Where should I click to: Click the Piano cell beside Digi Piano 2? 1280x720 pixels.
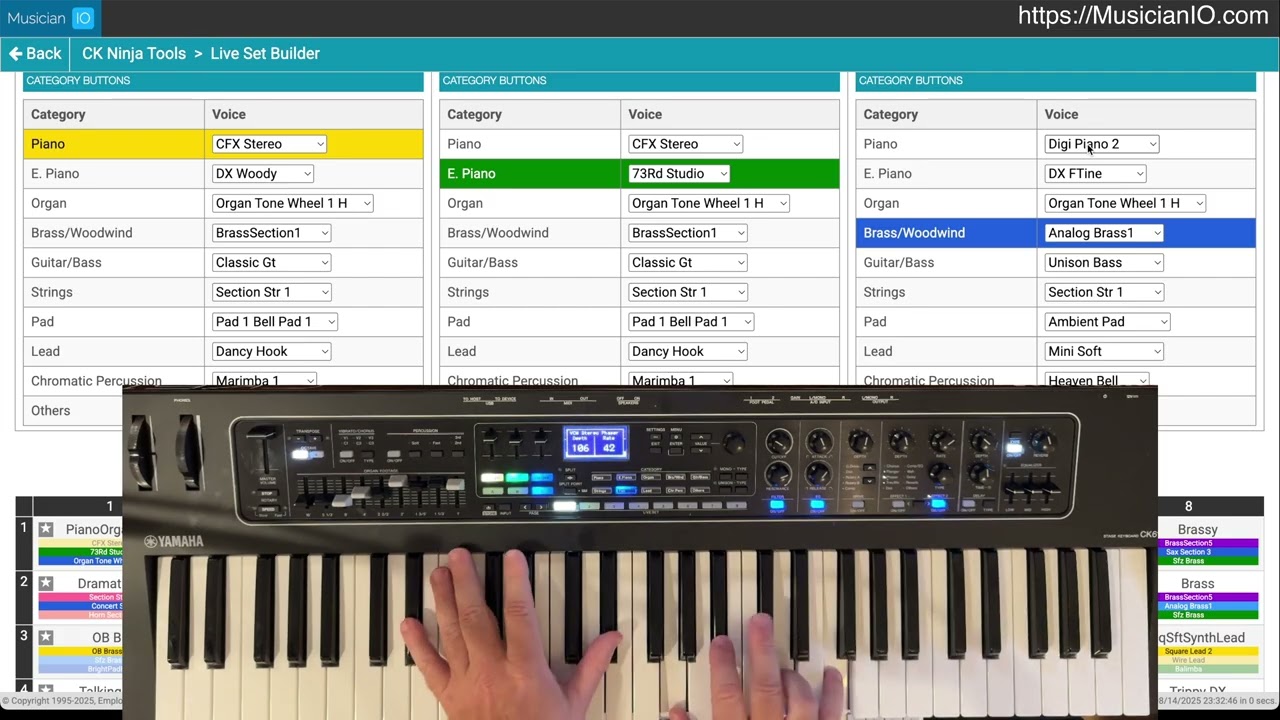pos(947,144)
